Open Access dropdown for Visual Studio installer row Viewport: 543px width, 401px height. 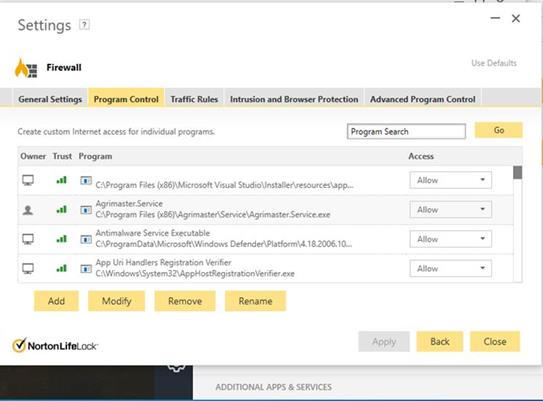point(450,180)
